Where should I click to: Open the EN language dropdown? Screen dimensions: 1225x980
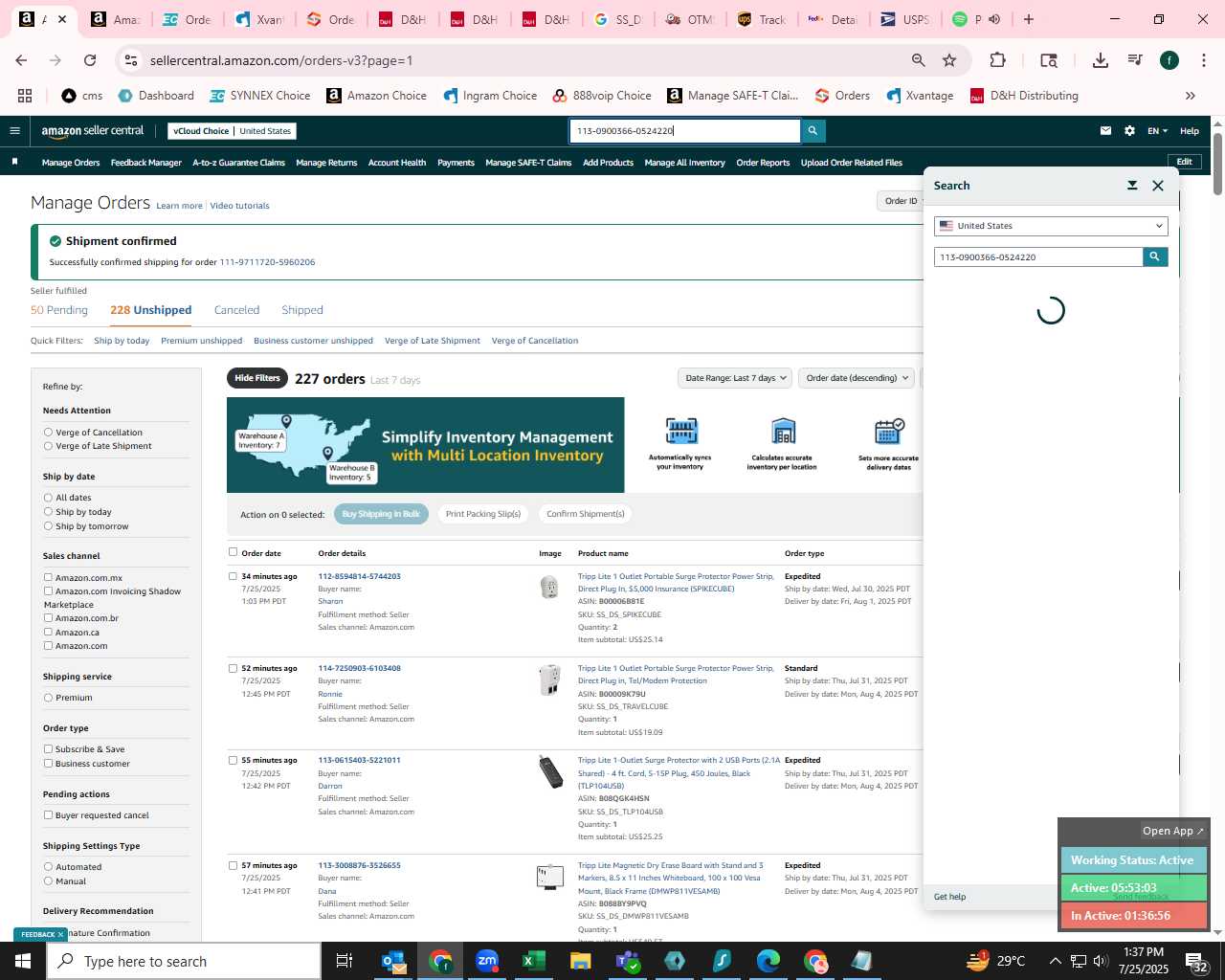coord(1157,131)
